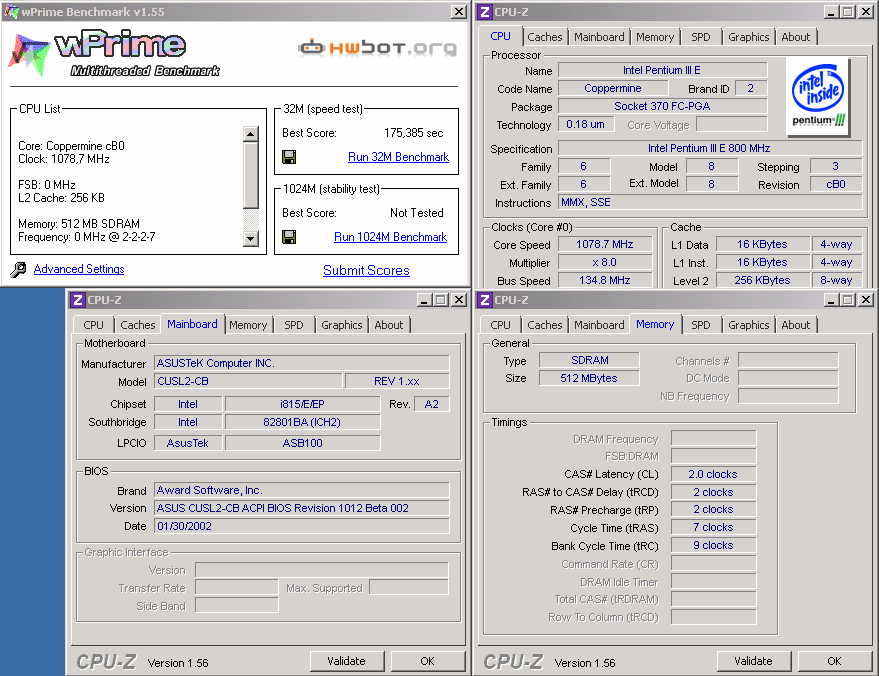Open Advanced Settings in wPrime

pyautogui.click(x=79, y=269)
